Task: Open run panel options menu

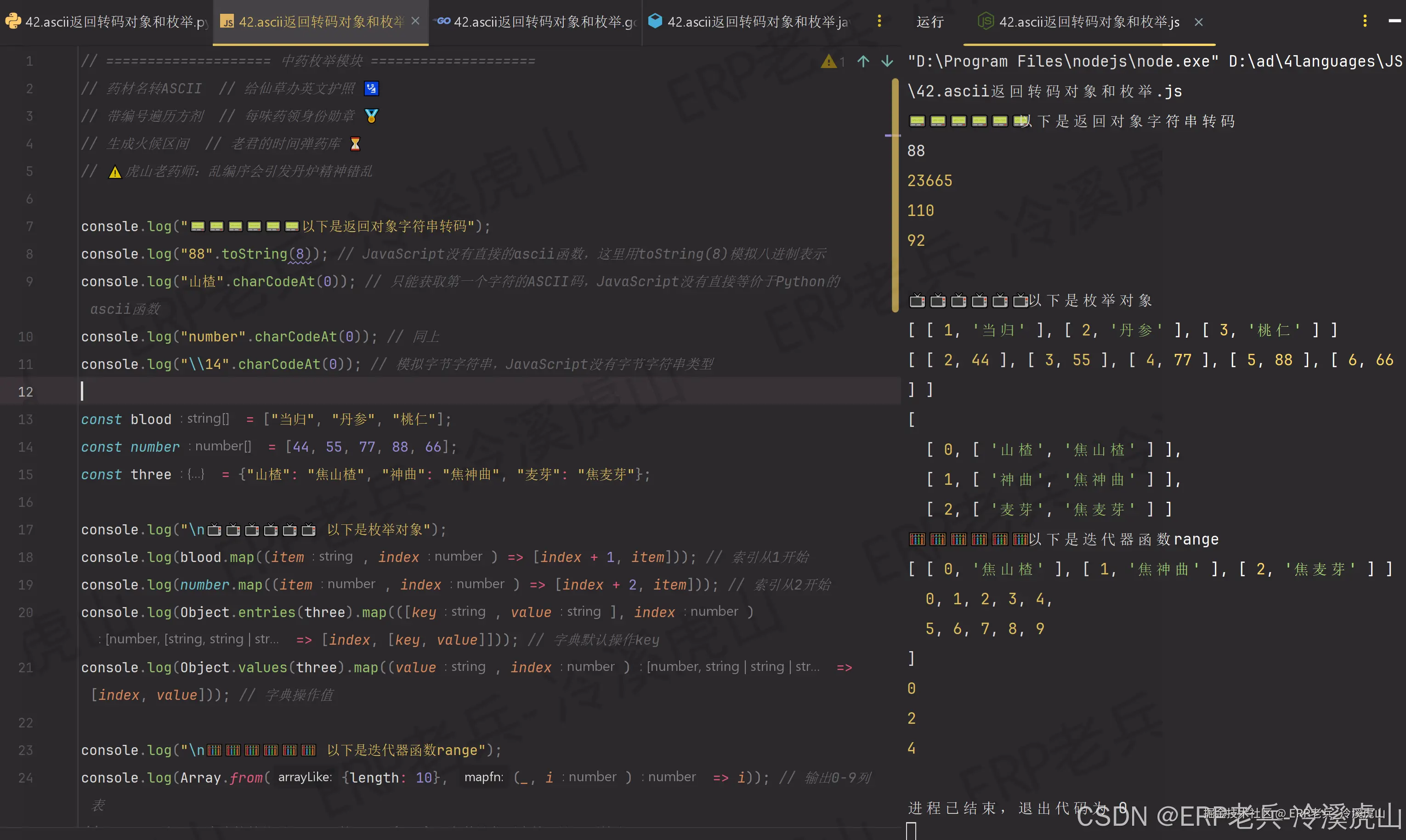Action: tap(1365, 21)
